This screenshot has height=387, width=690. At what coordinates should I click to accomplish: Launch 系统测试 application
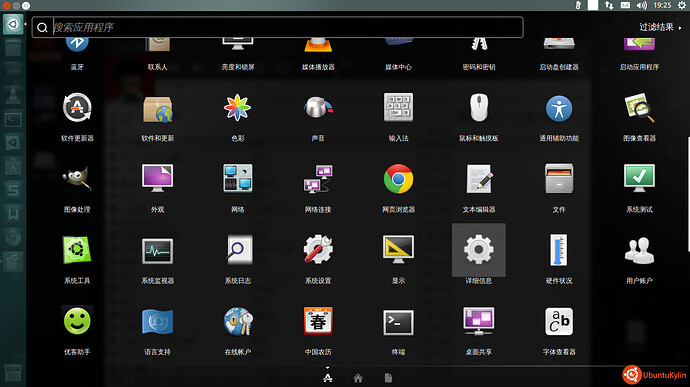pos(639,178)
